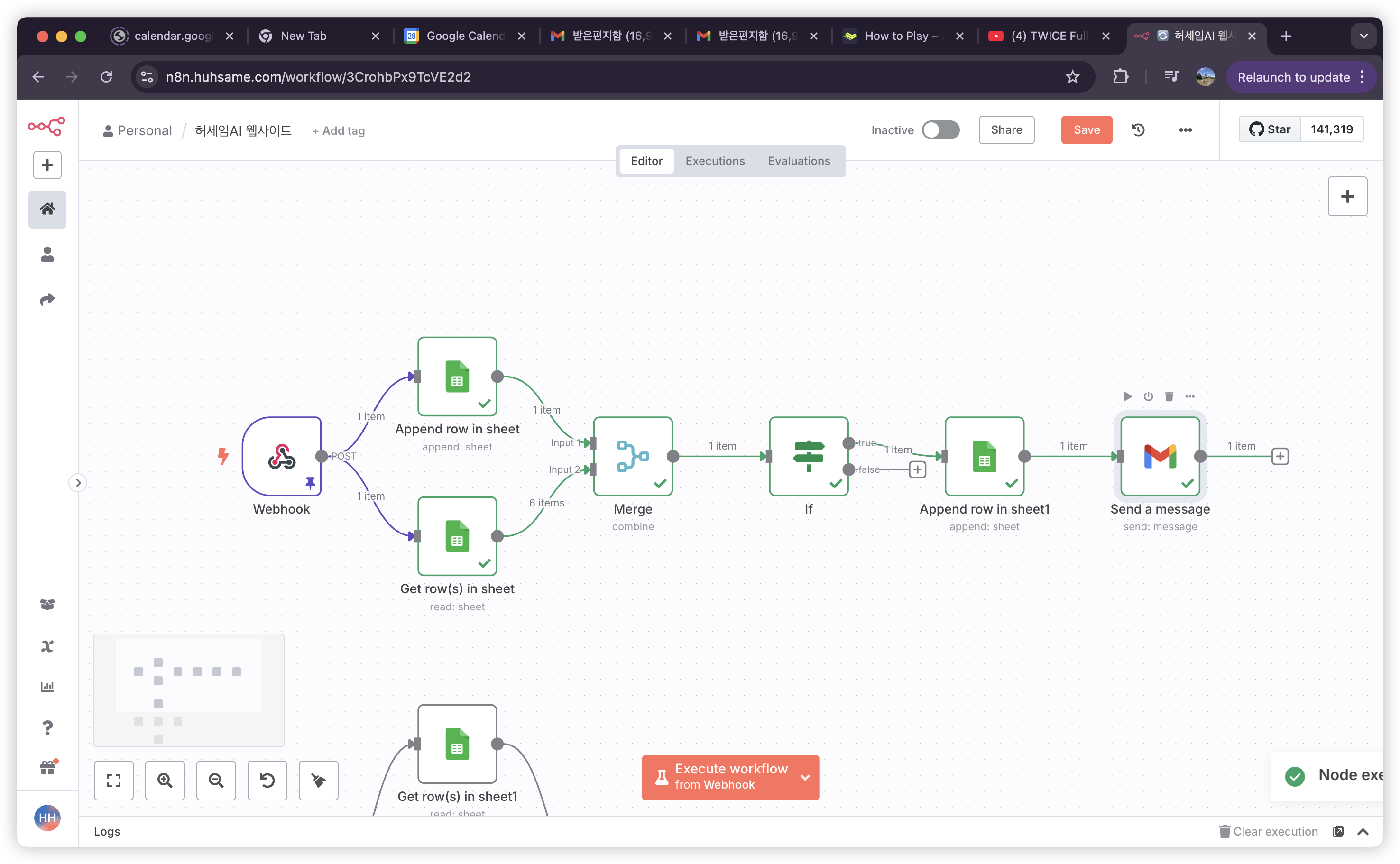Click the zoom in magnifier button
This screenshot has height=864, width=1400.
(165, 780)
